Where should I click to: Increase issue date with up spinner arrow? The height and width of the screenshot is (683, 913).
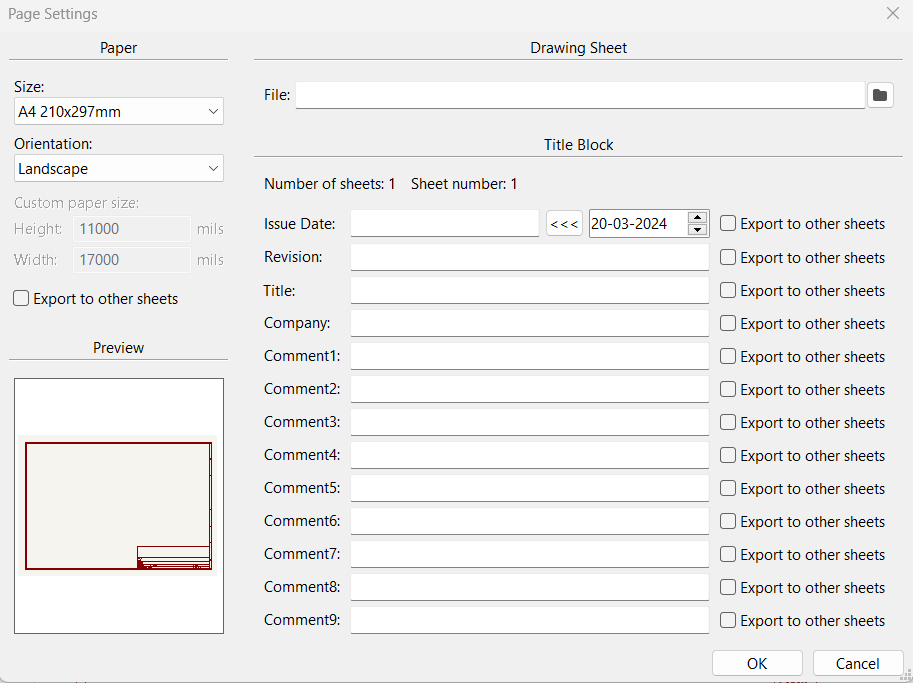(x=698, y=218)
